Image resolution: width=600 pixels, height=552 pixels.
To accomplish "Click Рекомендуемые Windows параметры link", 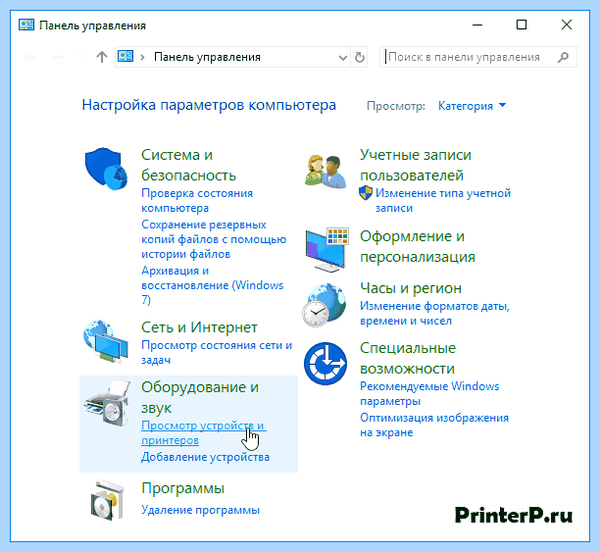I will (x=429, y=394).
